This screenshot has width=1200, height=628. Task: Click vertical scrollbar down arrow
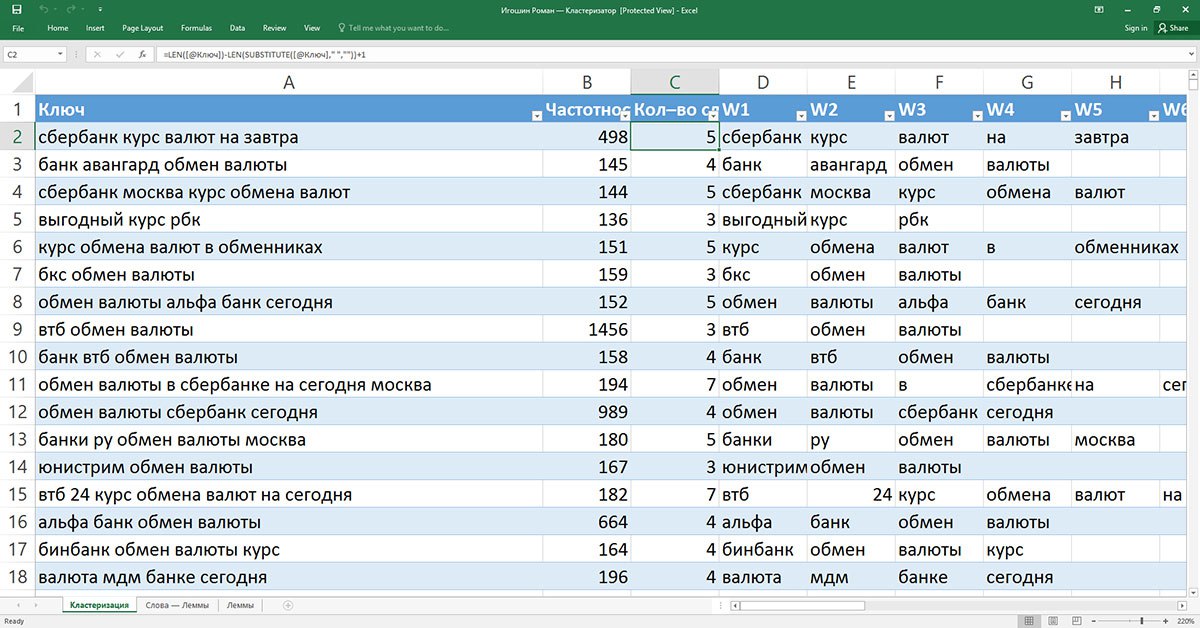coord(1191,591)
